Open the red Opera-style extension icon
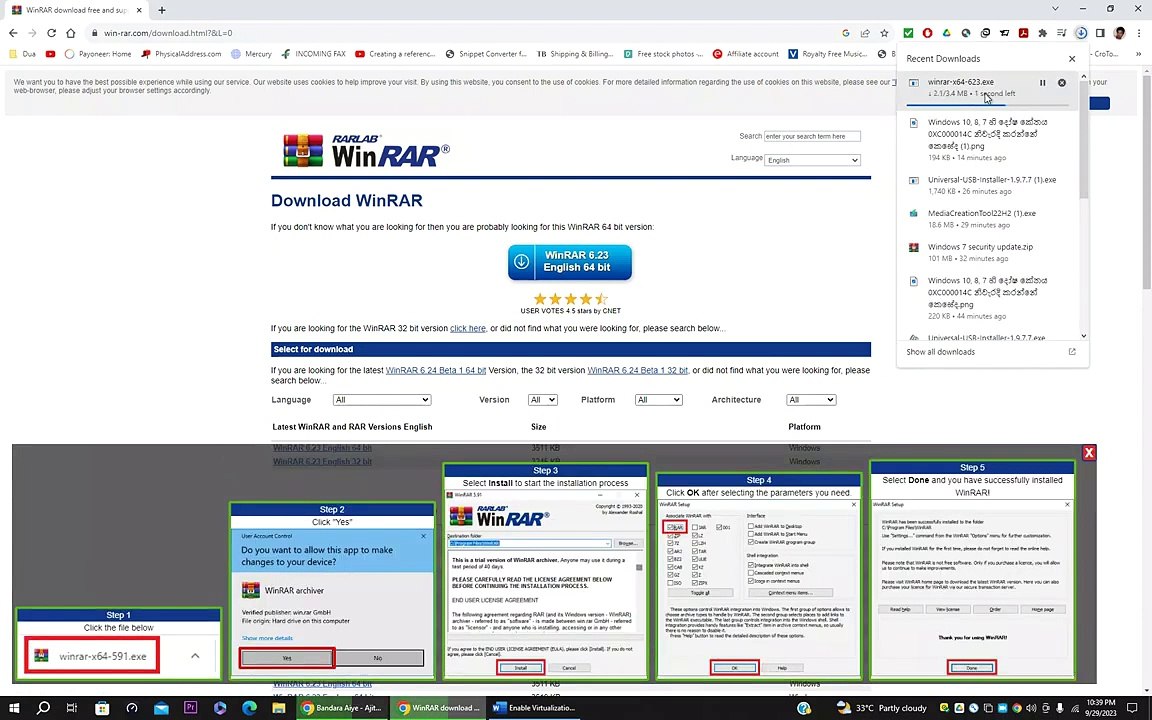This screenshot has width=1152, height=720. click(927, 33)
